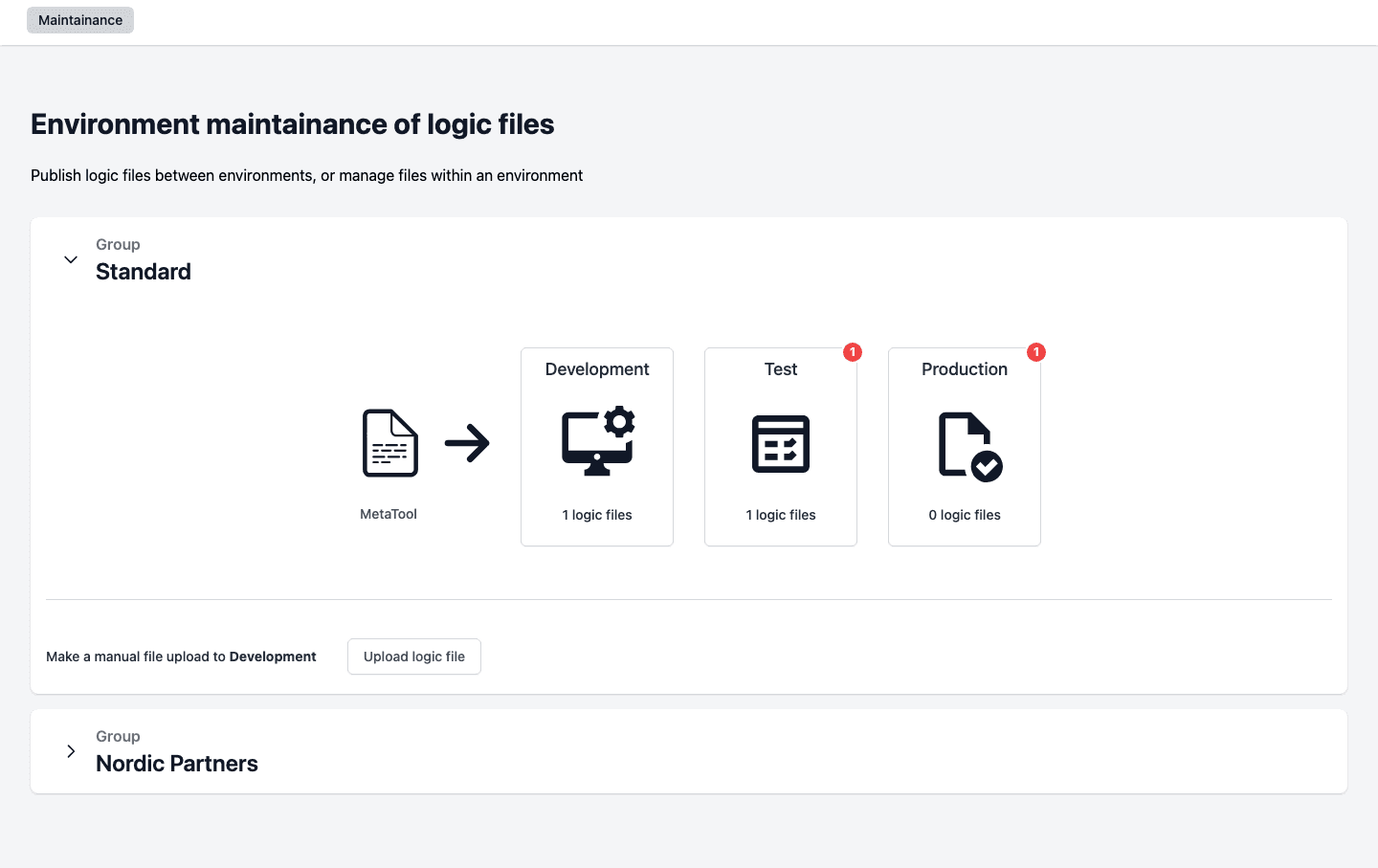Collapse the Standard group chevron

coord(71,259)
